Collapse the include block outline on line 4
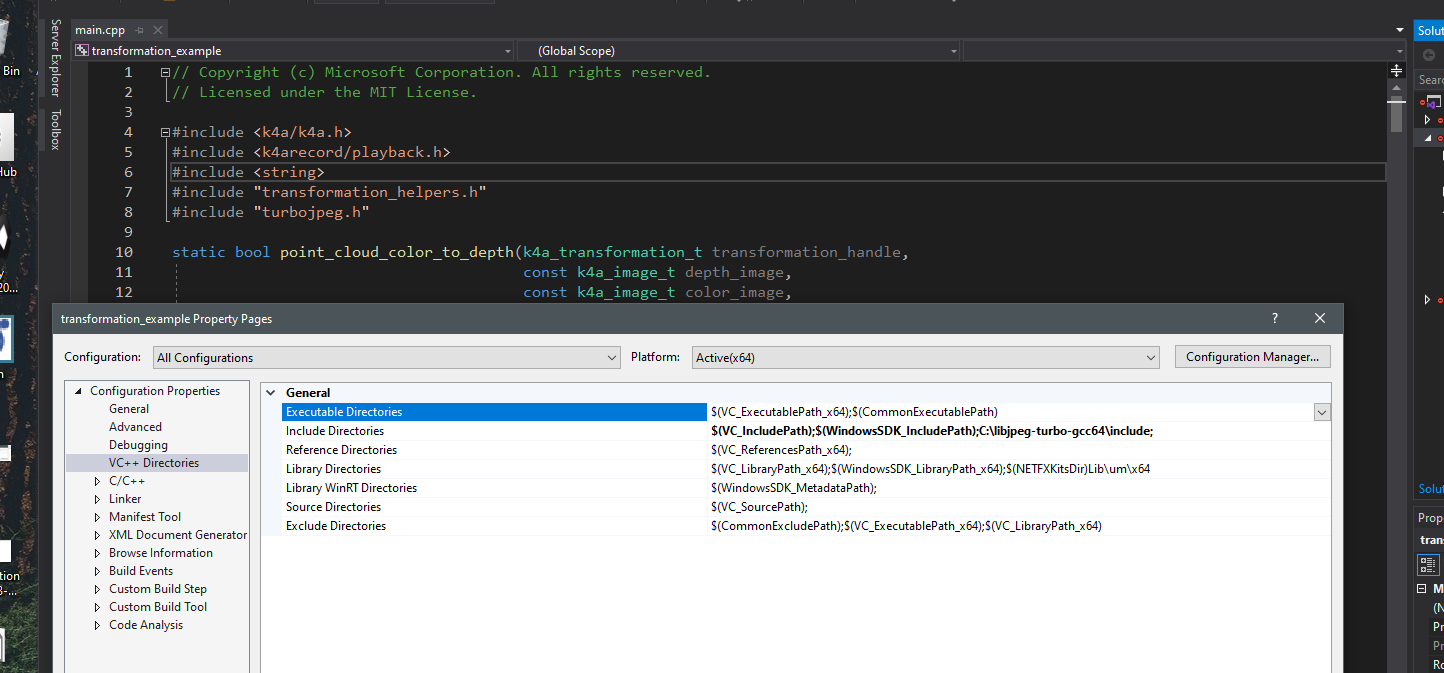Viewport: 1444px width, 673px height. (x=163, y=131)
